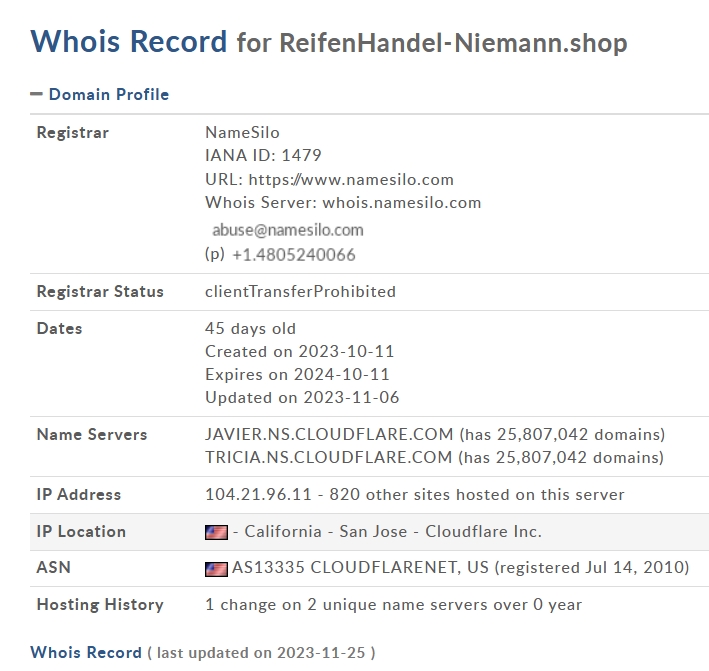Image resolution: width=709 pixels, height=671 pixels.
Task: Click the US flag in IP Location row
Action: [x=216, y=532]
